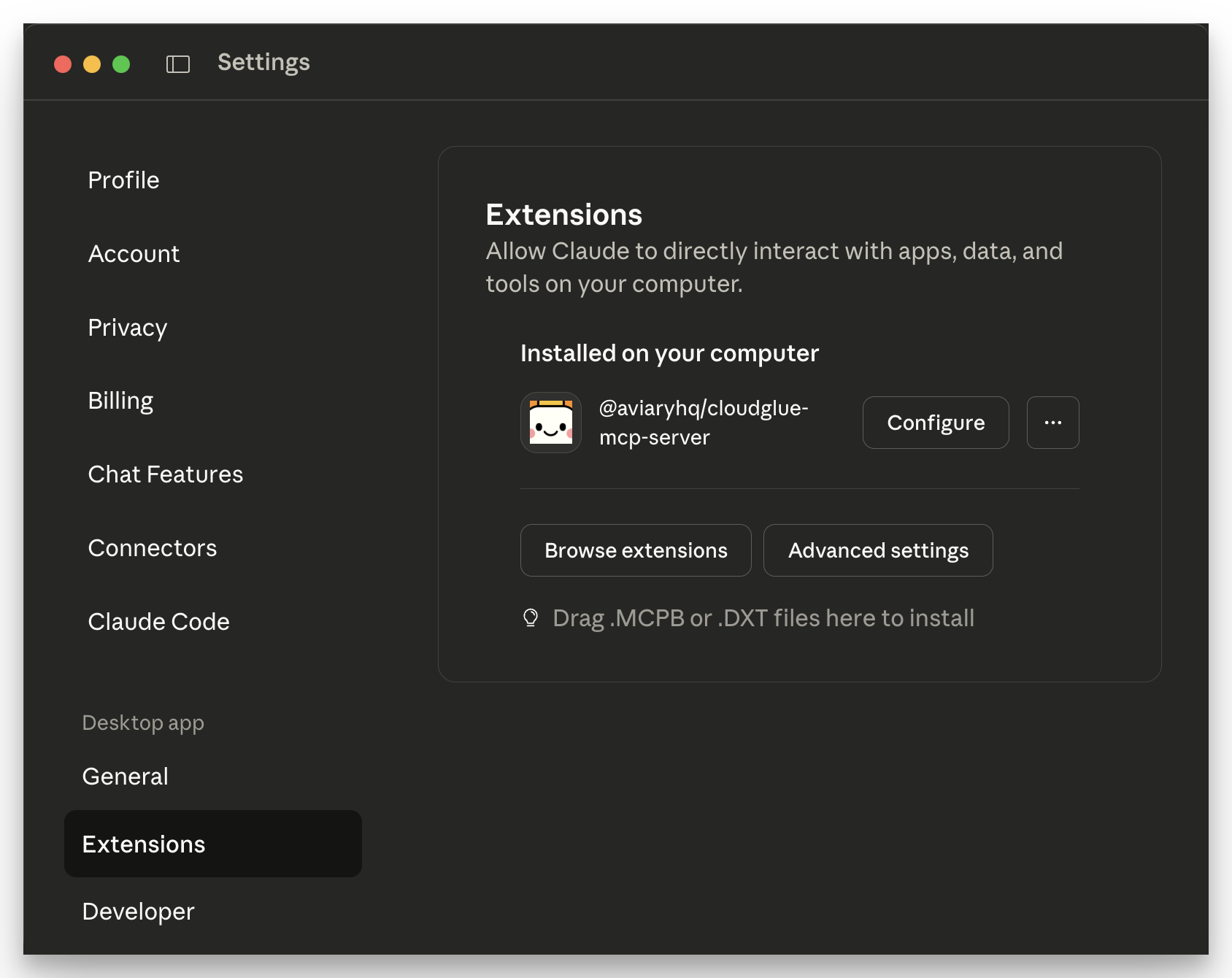Viewport: 1232px width, 978px height.
Task: Select the Extensions sidebar entry
Action: pos(143,844)
